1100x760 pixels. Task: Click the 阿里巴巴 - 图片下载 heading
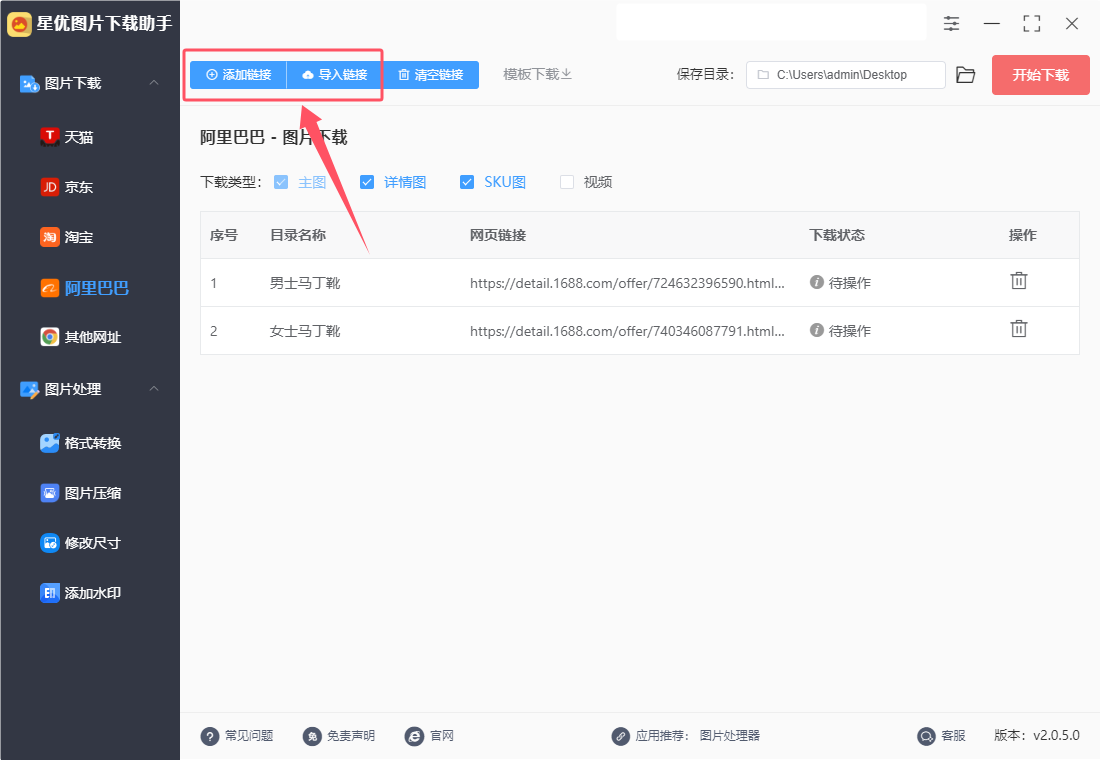point(274,137)
